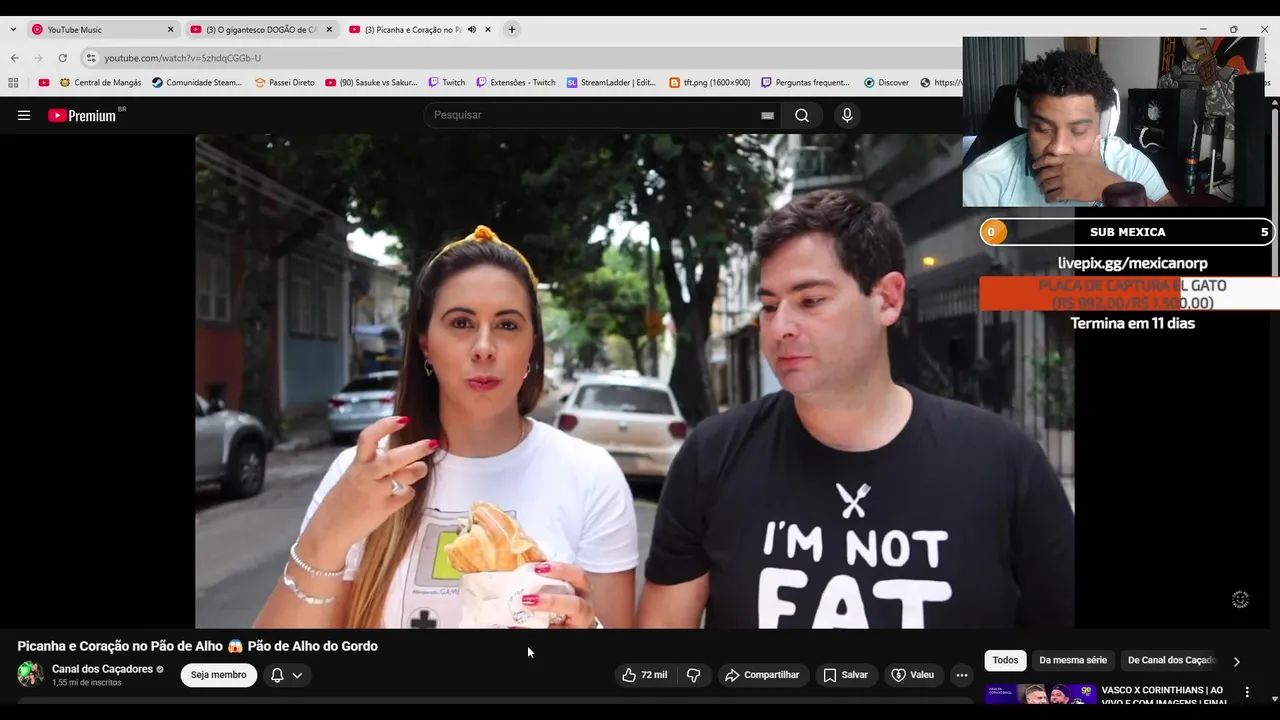Open Central de Mangás bookmark
Image resolution: width=1280 pixels, height=720 pixels.
coord(100,83)
